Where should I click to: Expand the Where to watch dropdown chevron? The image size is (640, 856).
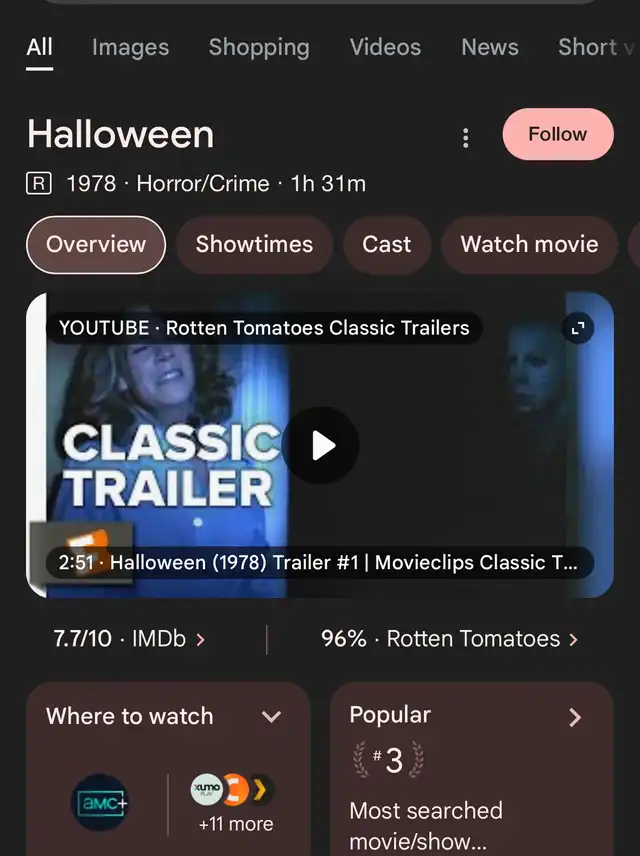[x=271, y=716]
